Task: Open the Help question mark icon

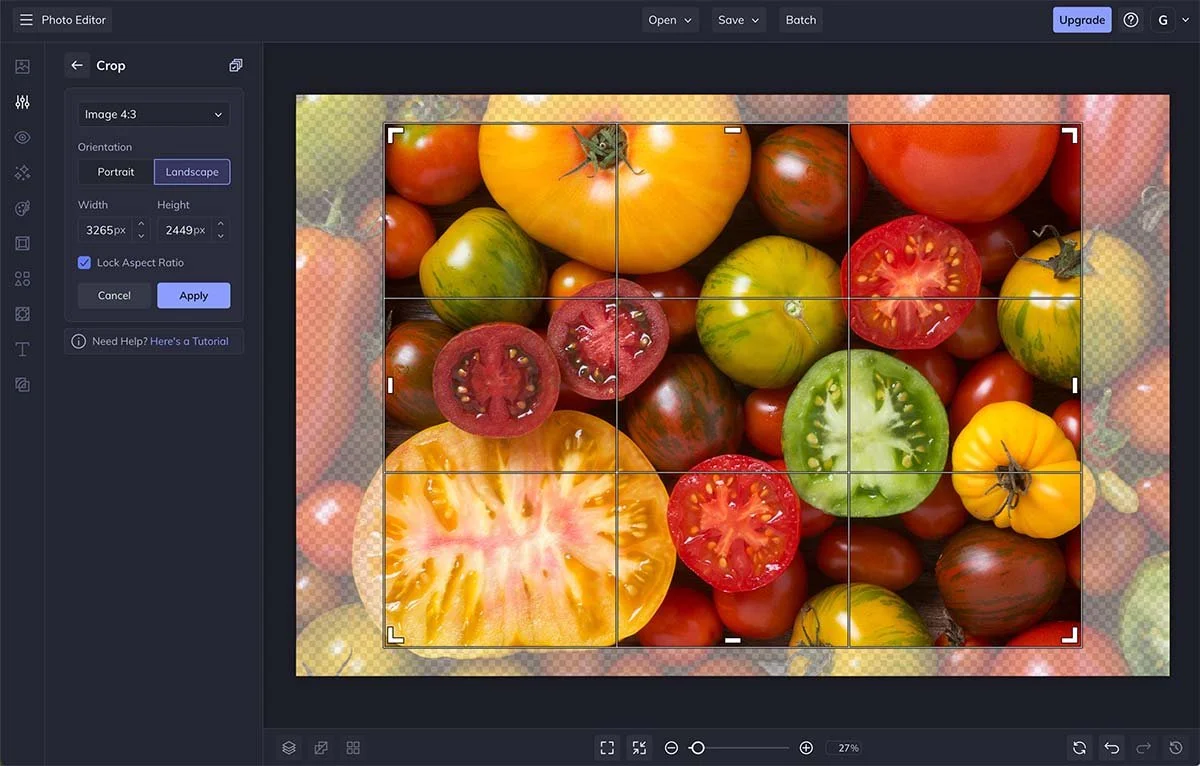Action: click(1130, 19)
